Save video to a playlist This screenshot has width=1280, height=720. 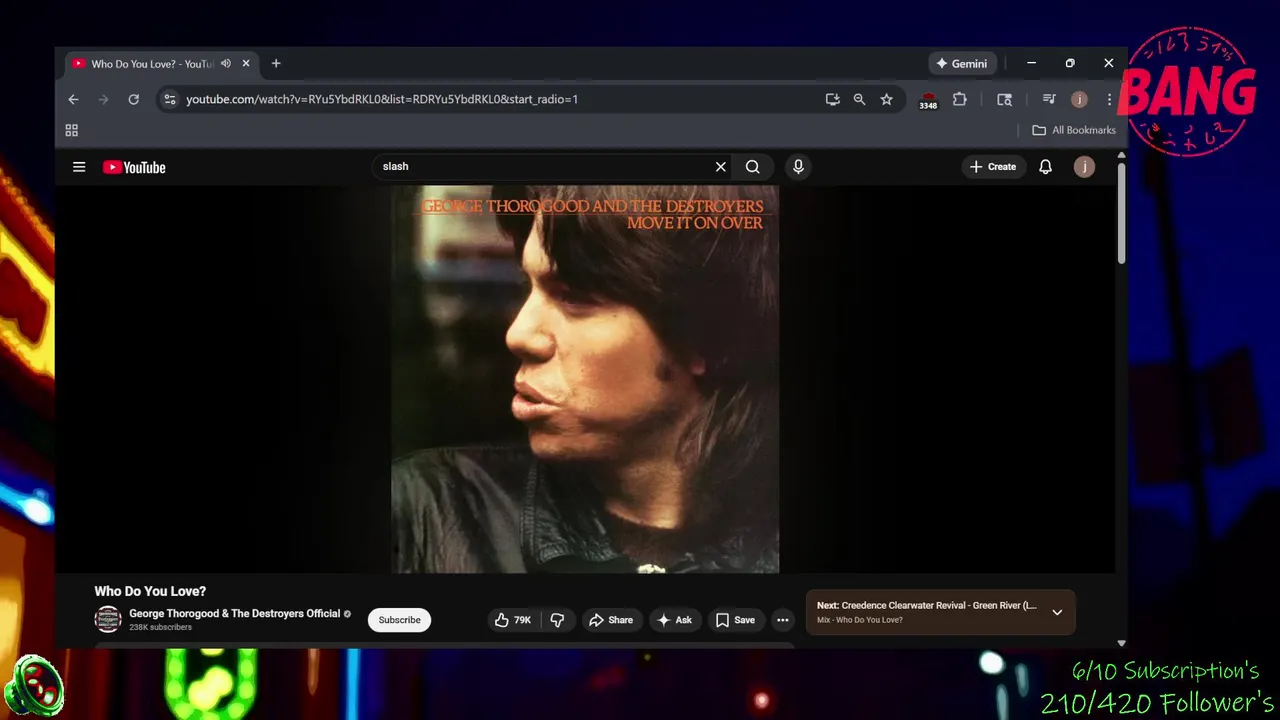tap(735, 620)
